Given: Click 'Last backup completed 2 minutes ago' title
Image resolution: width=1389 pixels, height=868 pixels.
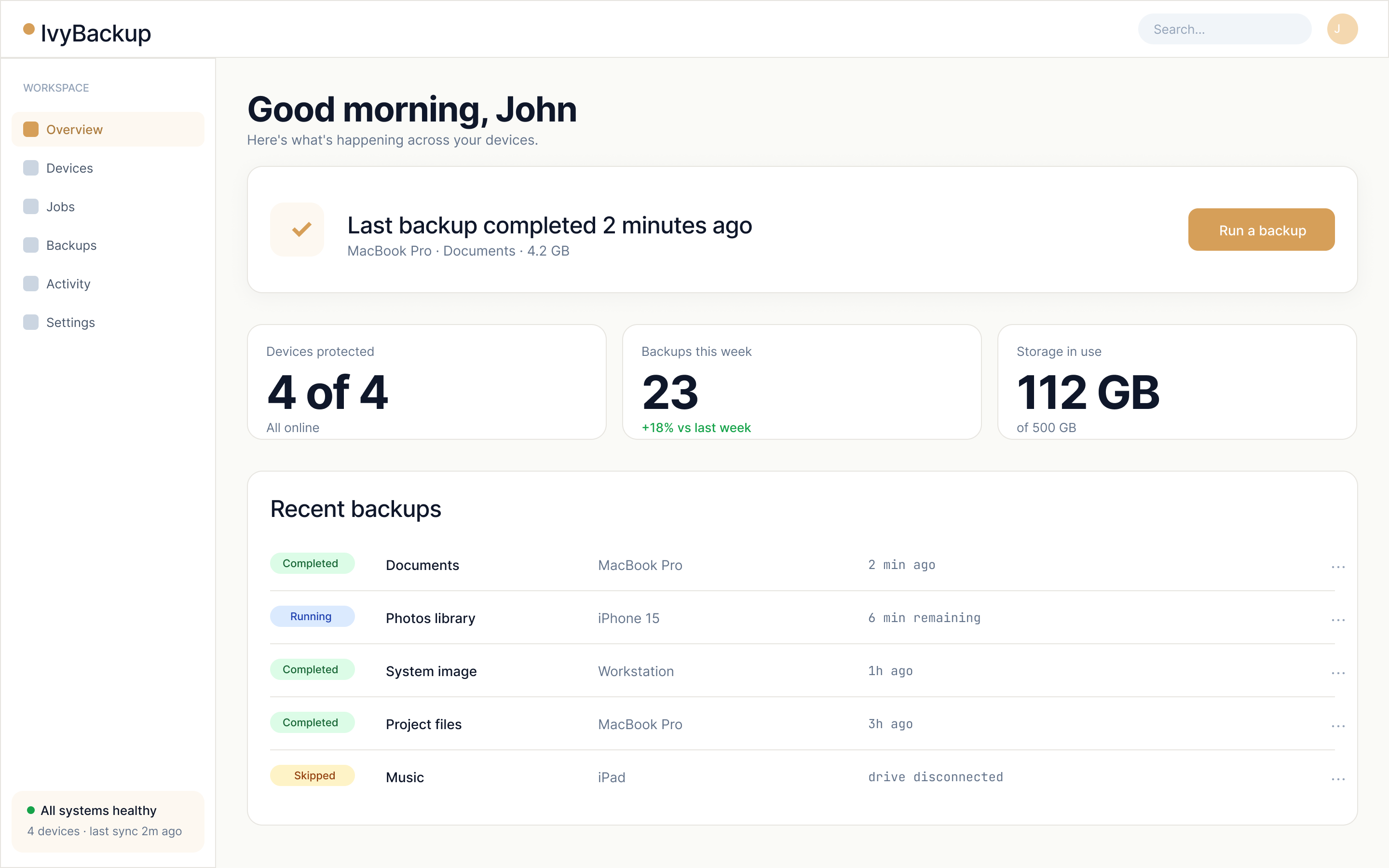Looking at the screenshot, I should click(x=550, y=226).
